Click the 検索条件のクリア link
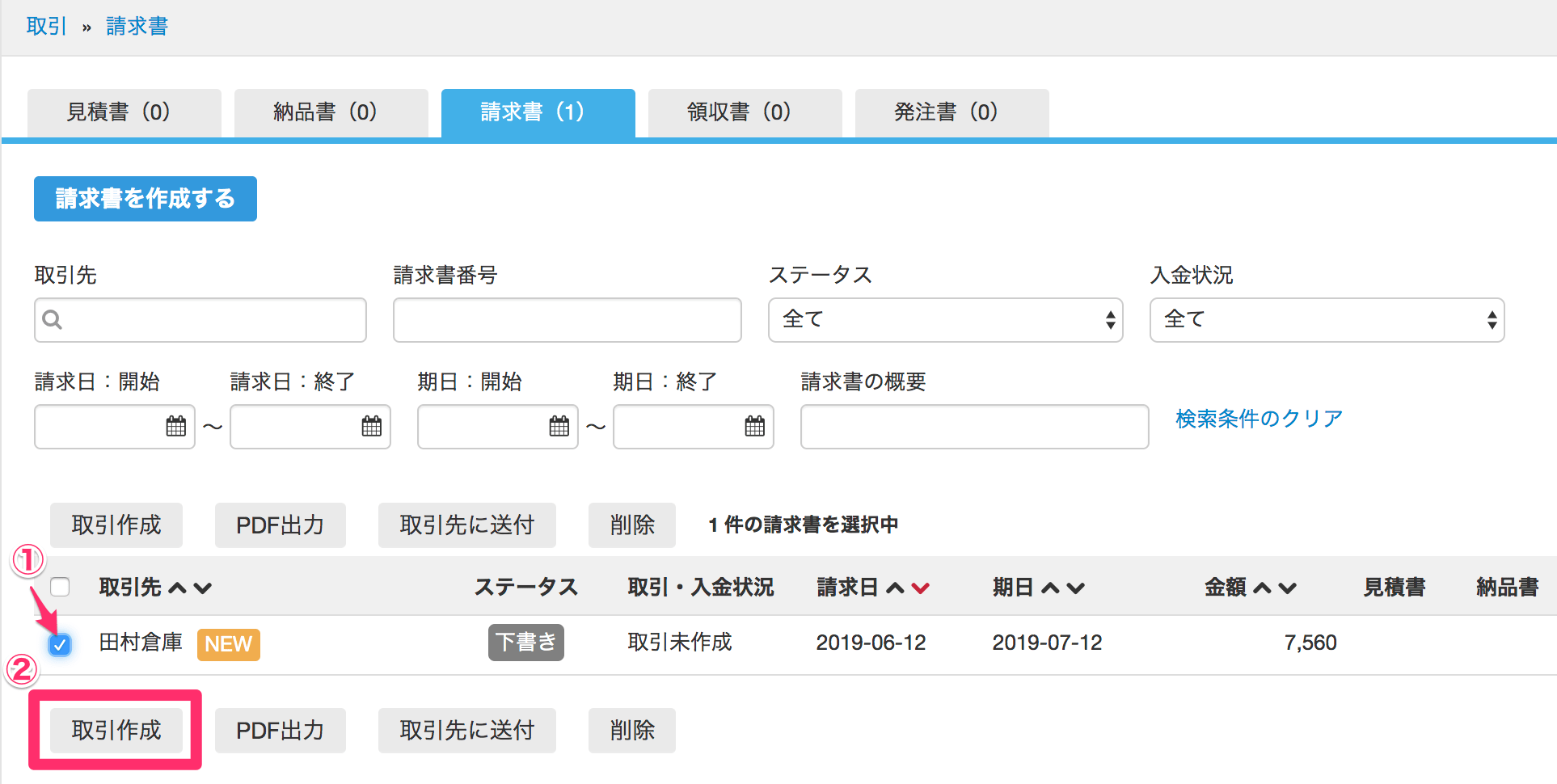 [1259, 419]
